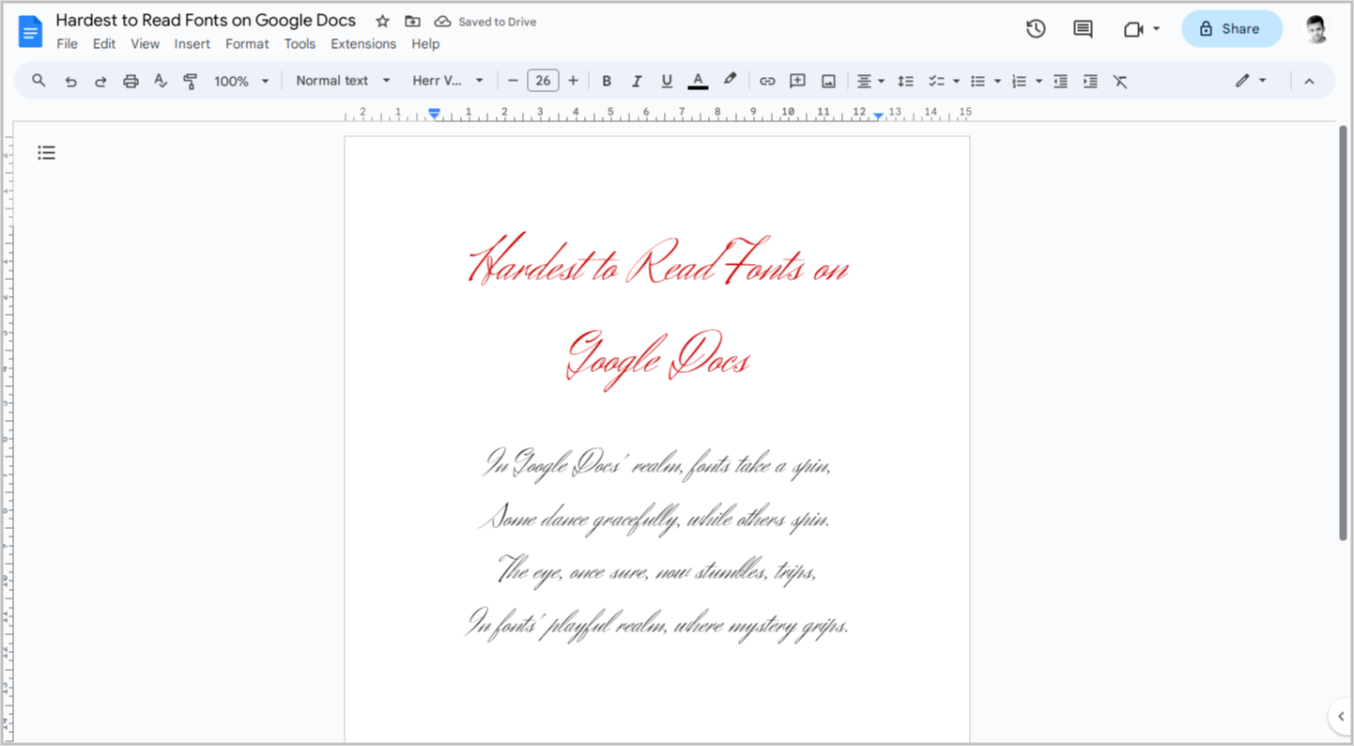Expand the numbered list options arrow

[1039, 81]
